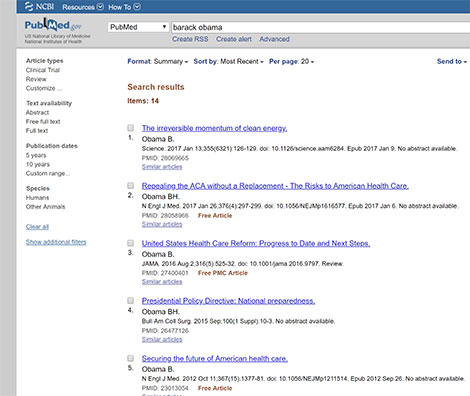
Task: Click the Search results heading
Action: coord(156,87)
